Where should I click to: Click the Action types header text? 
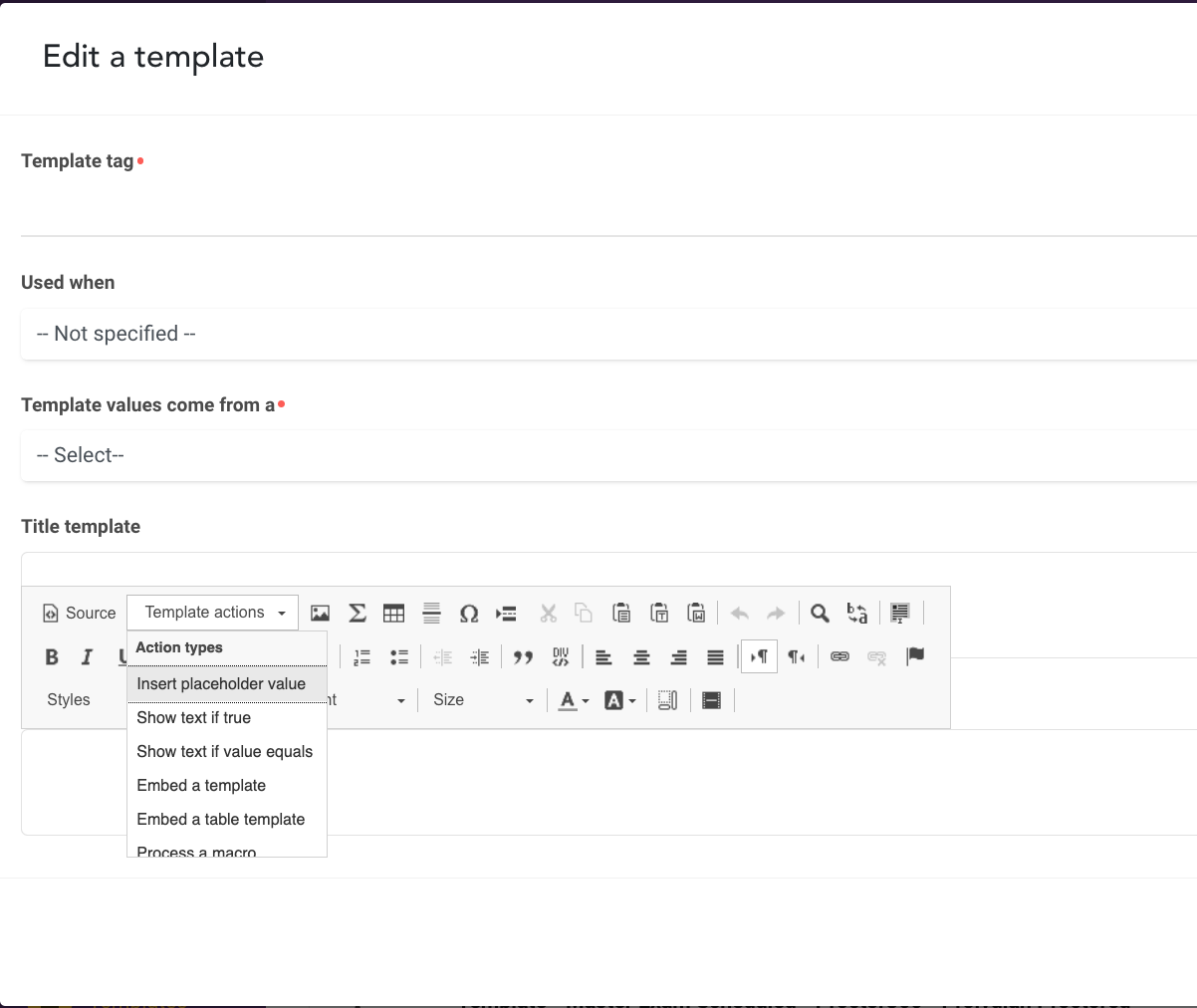pos(179,647)
